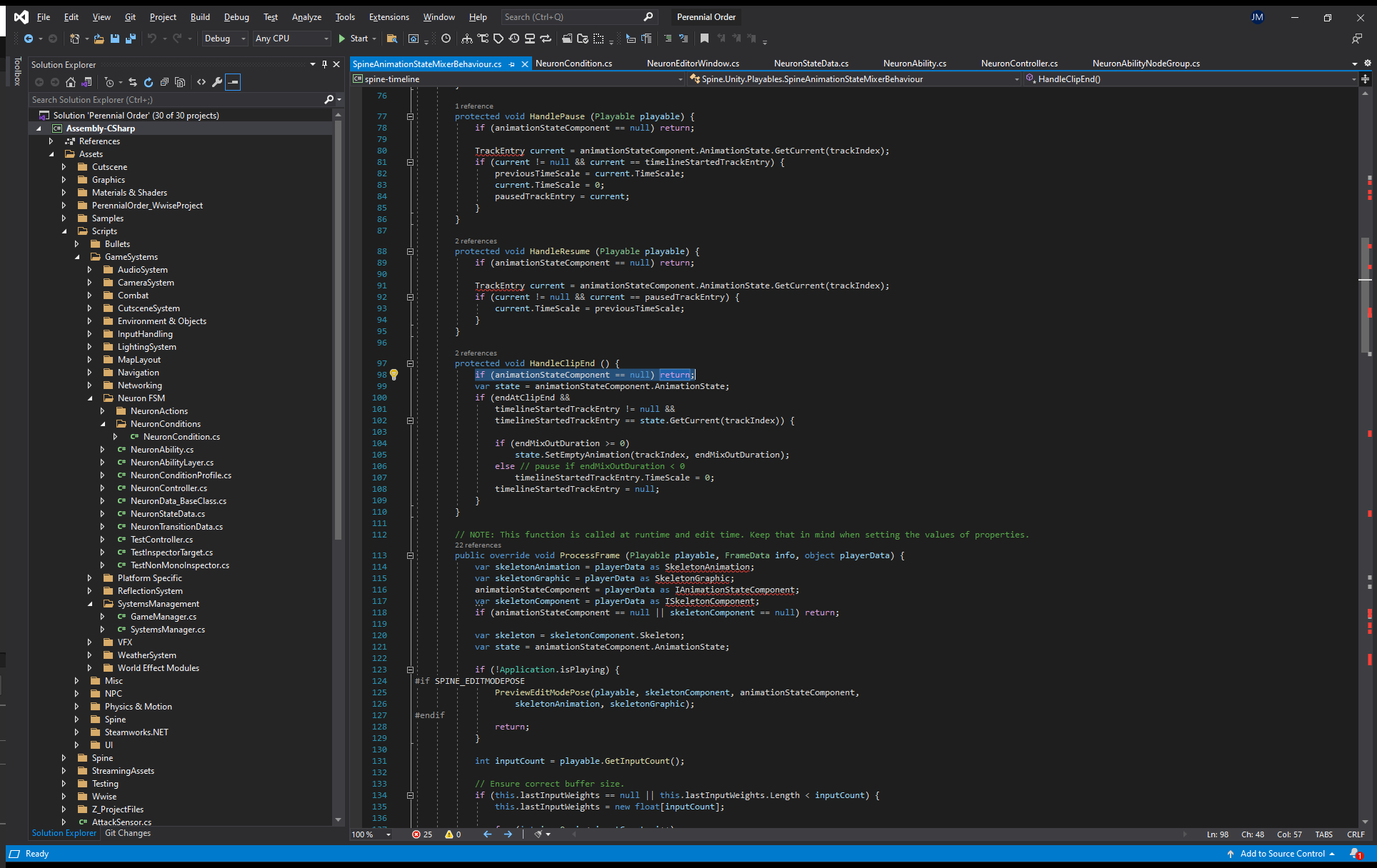This screenshot has height=868, width=1377.
Task: Unpin the Solution Explorer panel
Action: click(x=324, y=64)
